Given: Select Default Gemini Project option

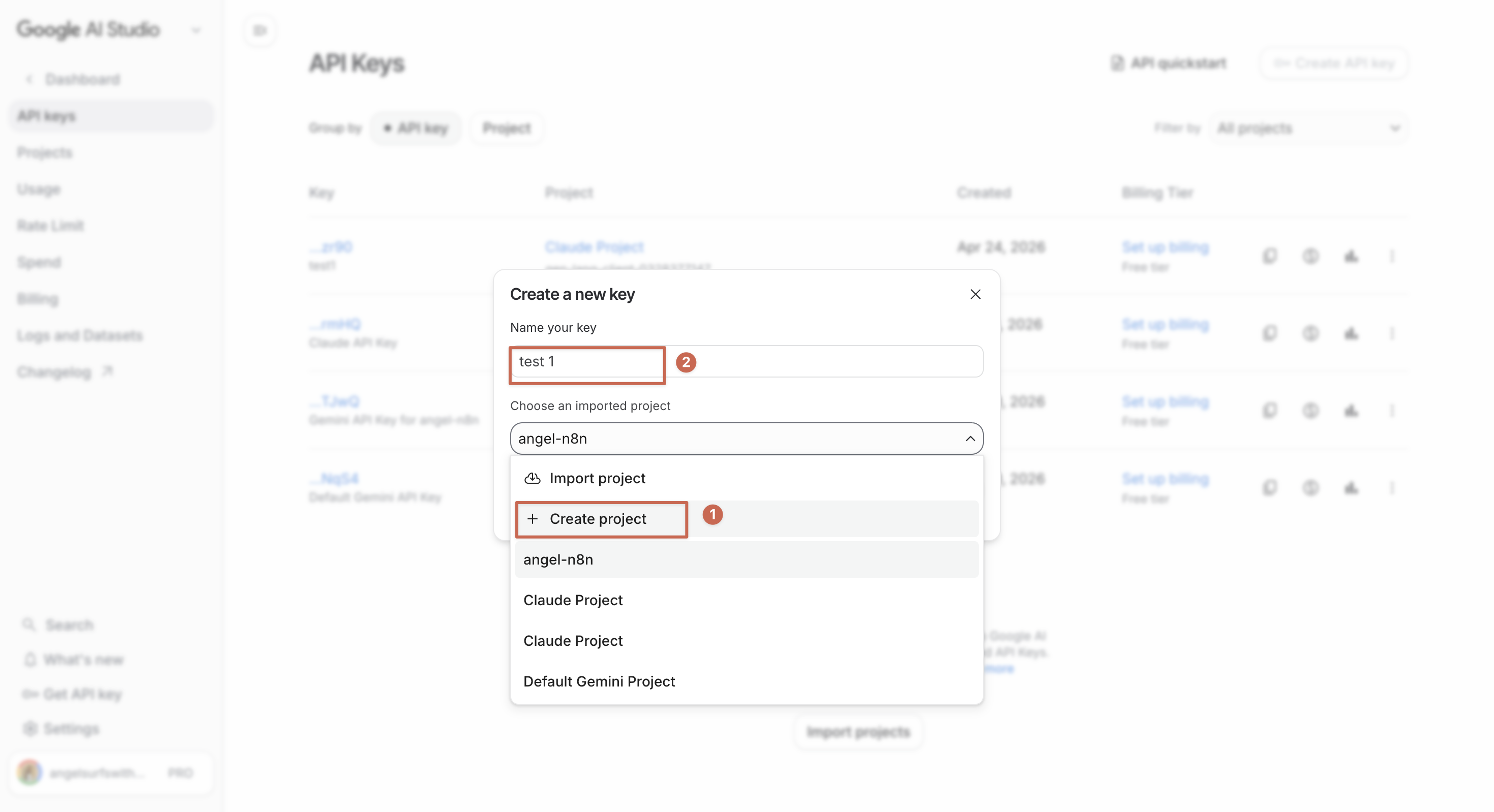Looking at the screenshot, I should [x=746, y=681].
